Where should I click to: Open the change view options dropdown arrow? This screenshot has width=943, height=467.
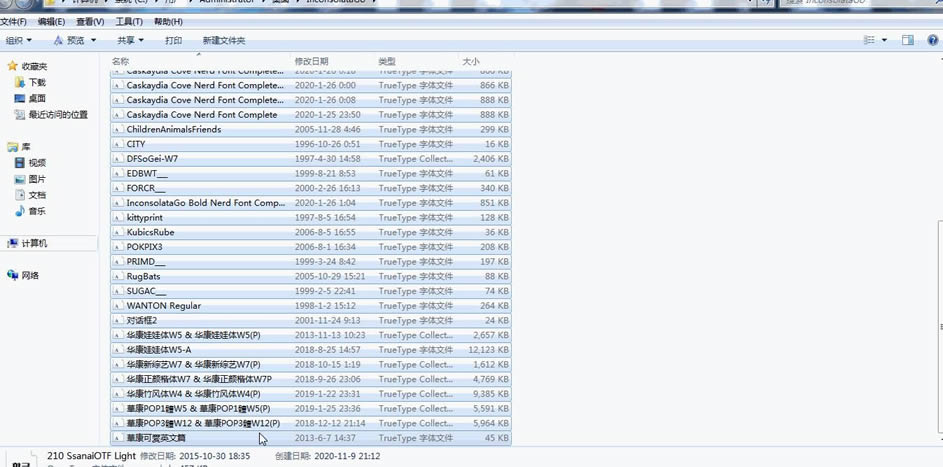click(884, 40)
